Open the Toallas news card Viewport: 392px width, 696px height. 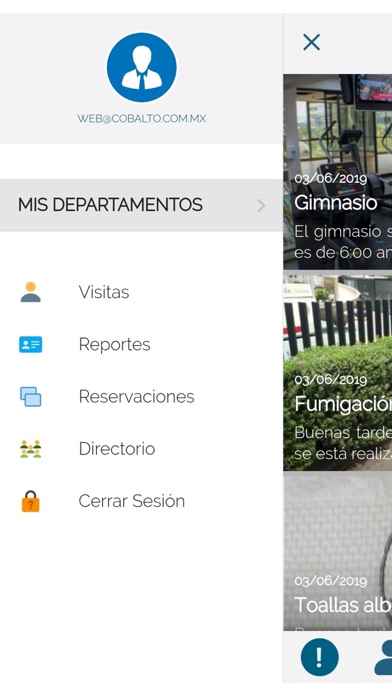(338, 554)
